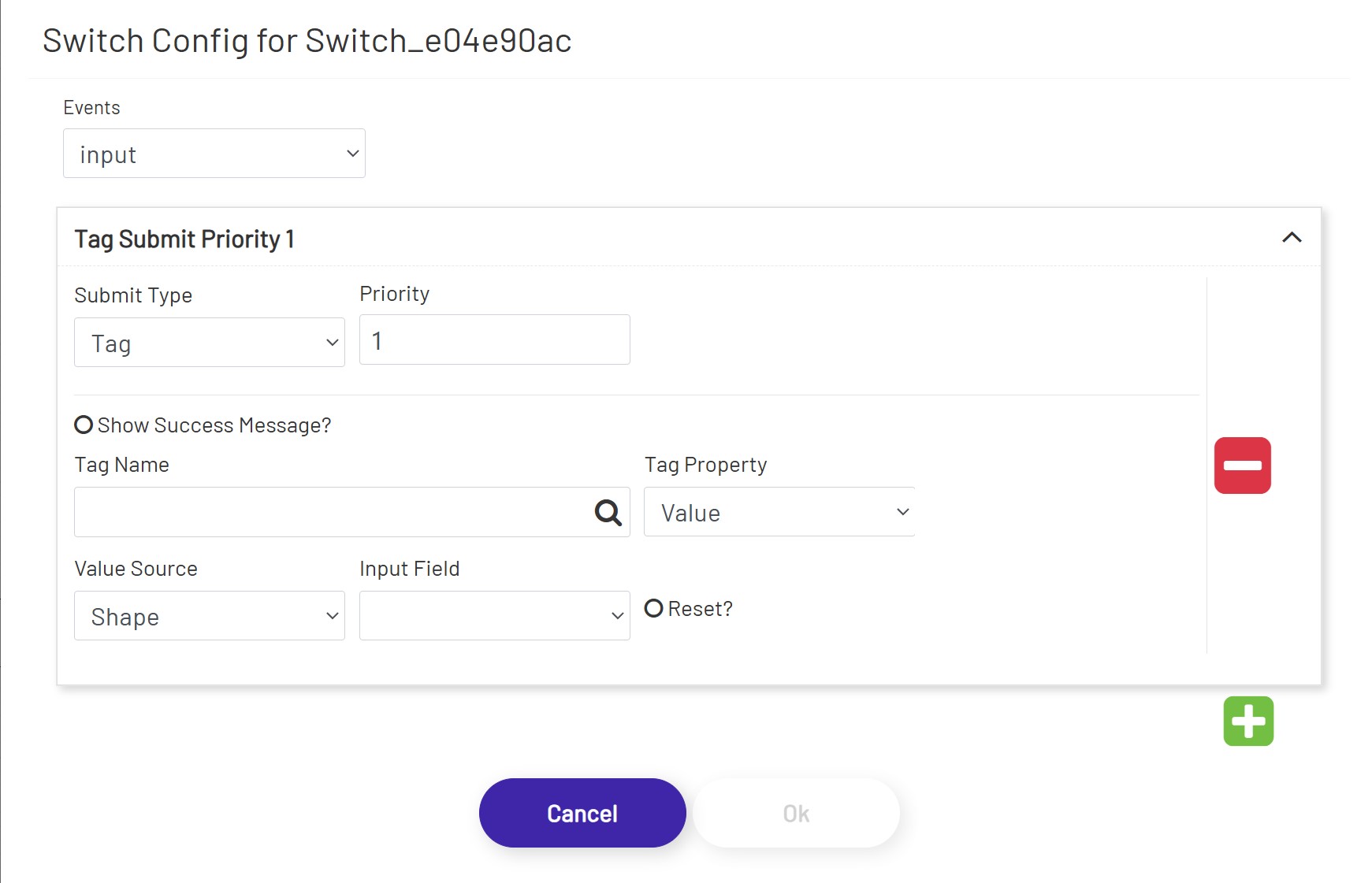Toggle the Show Success Message radio off
Screen dimensions: 1372x883
click(x=83, y=425)
